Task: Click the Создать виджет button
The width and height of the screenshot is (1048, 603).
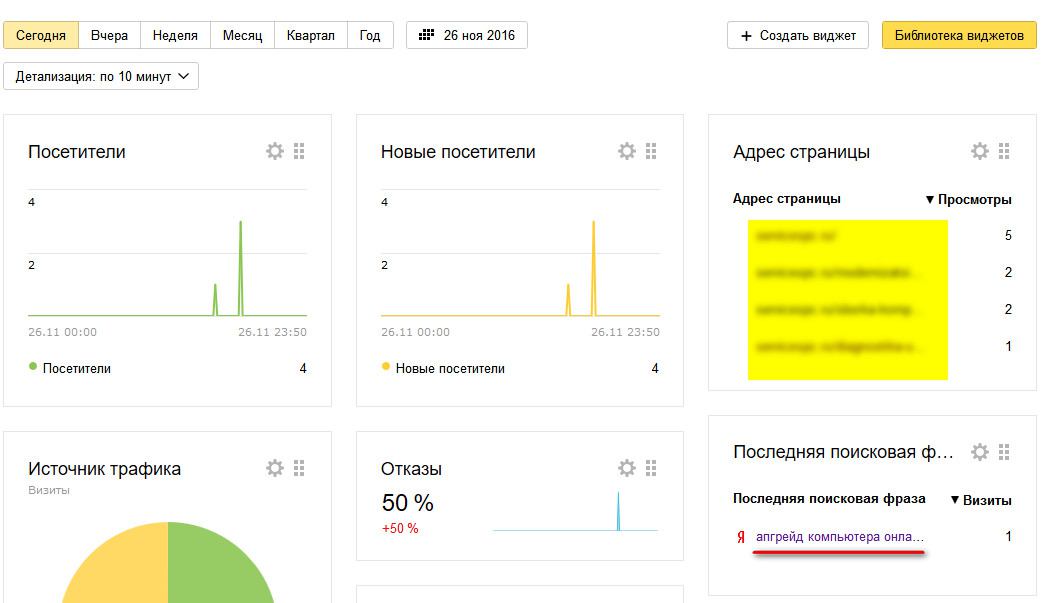Action: [798, 35]
